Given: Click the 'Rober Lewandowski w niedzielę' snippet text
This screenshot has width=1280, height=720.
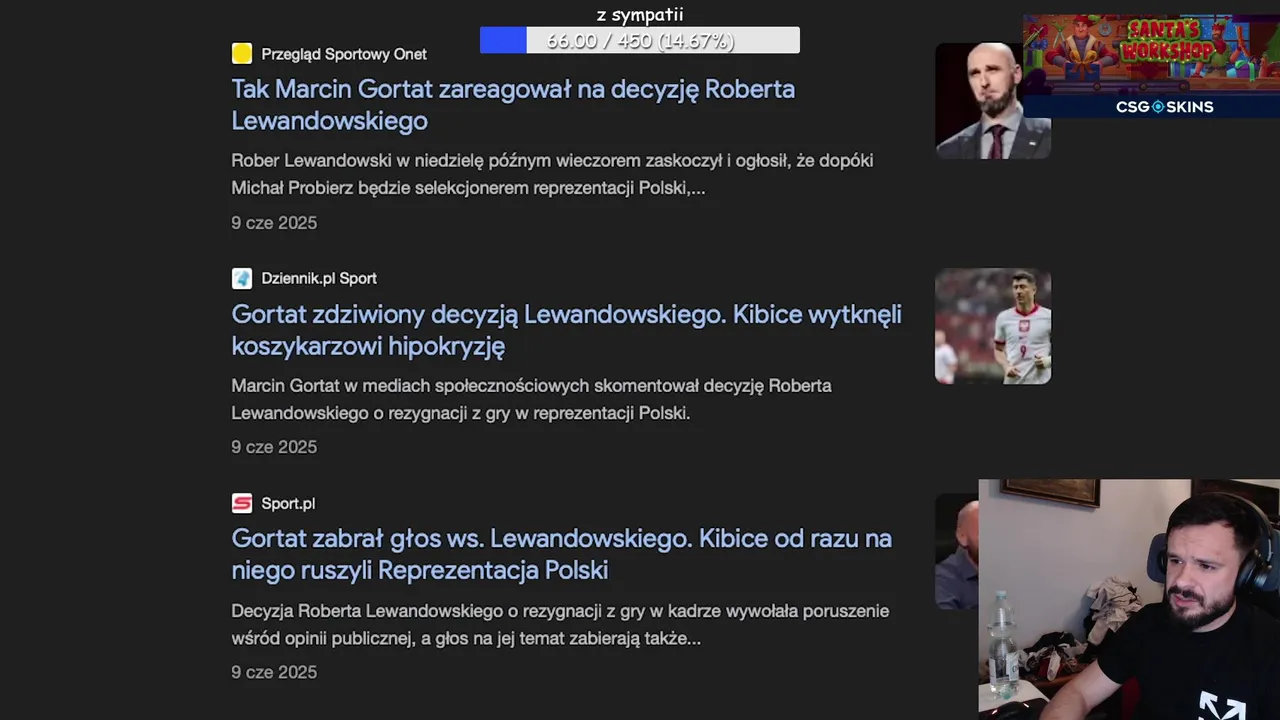Looking at the screenshot, I should coord(552,174).
